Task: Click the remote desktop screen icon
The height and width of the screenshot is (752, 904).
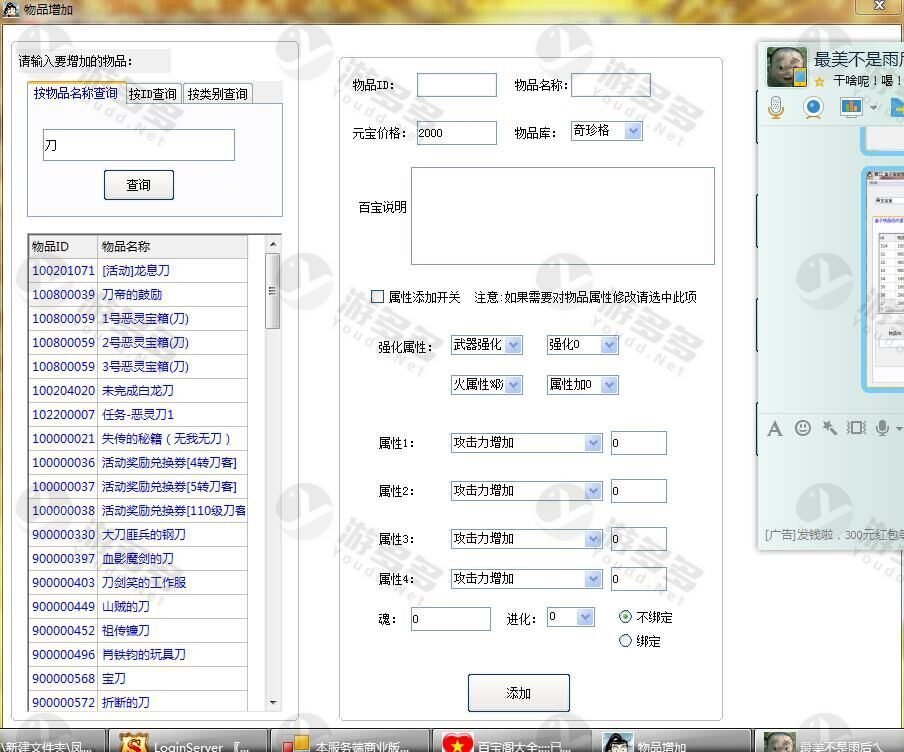Action: pos(851,107)
